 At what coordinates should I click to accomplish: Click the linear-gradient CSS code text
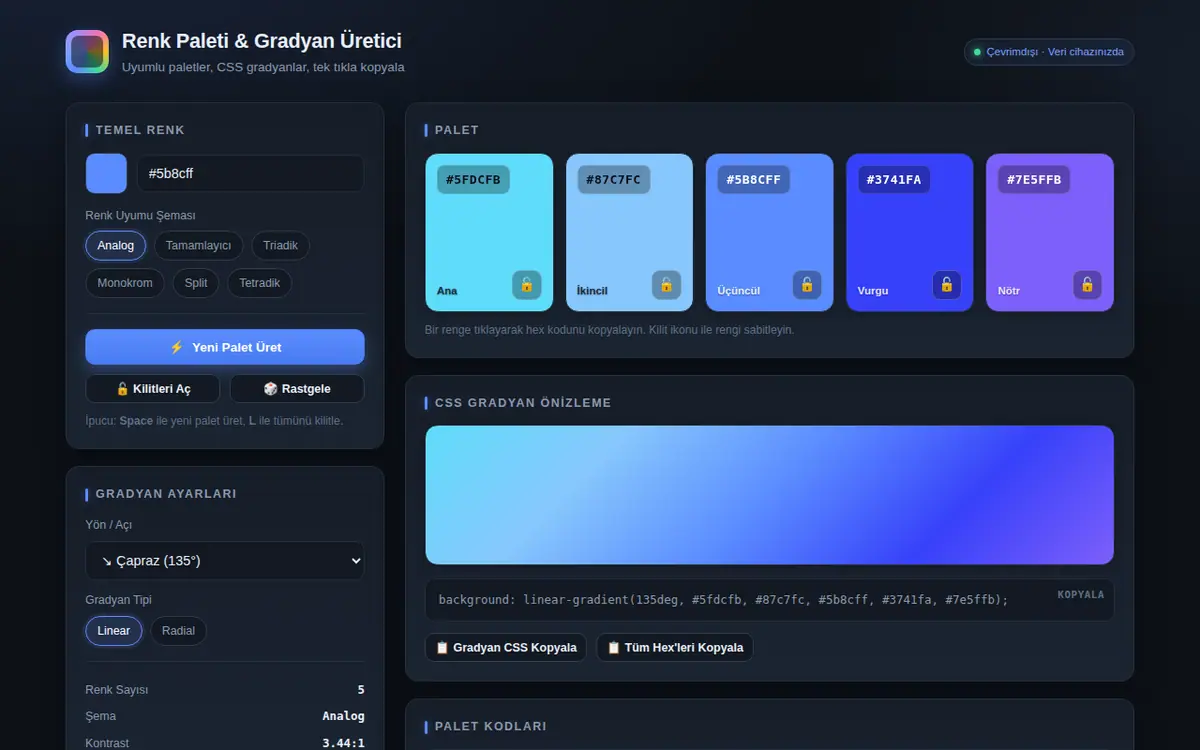724,600
